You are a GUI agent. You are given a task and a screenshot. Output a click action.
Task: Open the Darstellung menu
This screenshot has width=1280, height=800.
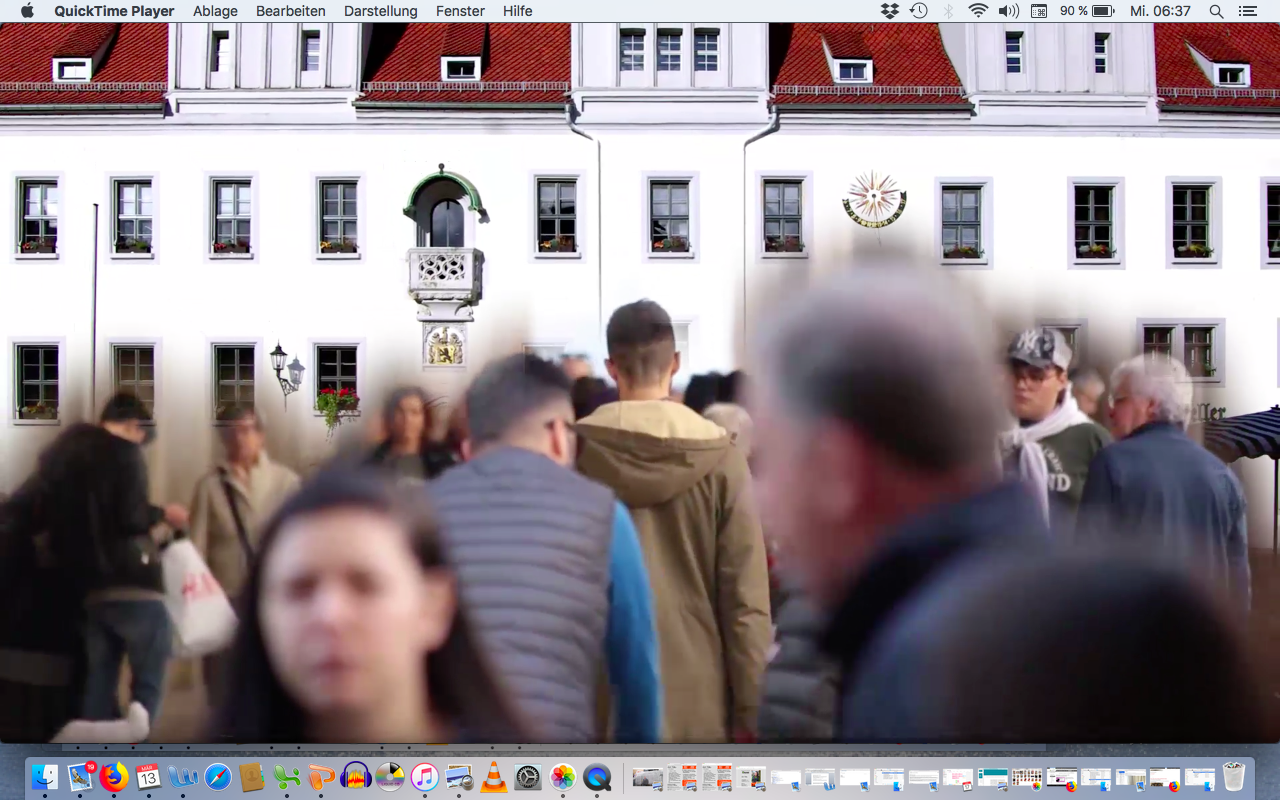[380, 11]
